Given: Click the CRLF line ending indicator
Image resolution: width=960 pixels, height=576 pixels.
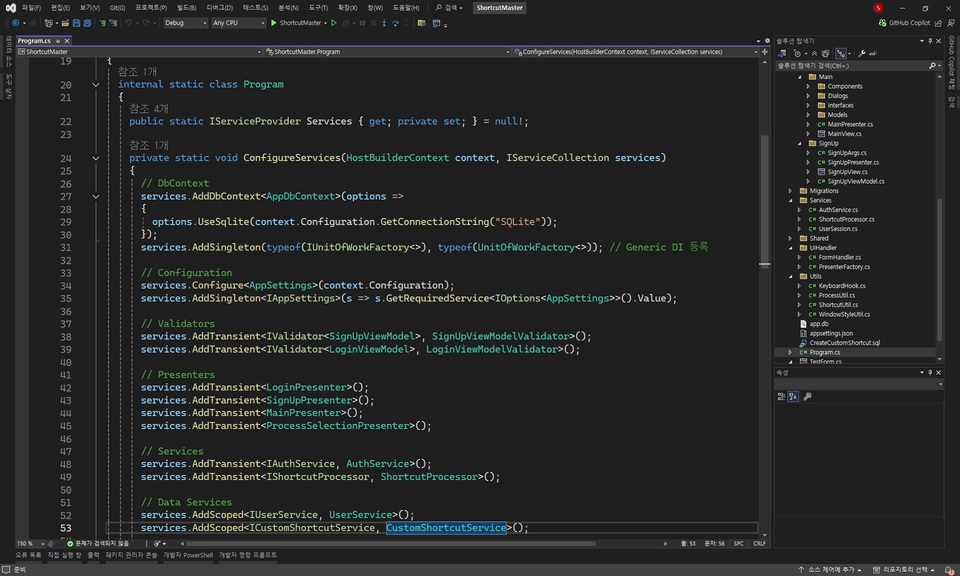Looking at the screenshot, I should [x=759, y=544].
